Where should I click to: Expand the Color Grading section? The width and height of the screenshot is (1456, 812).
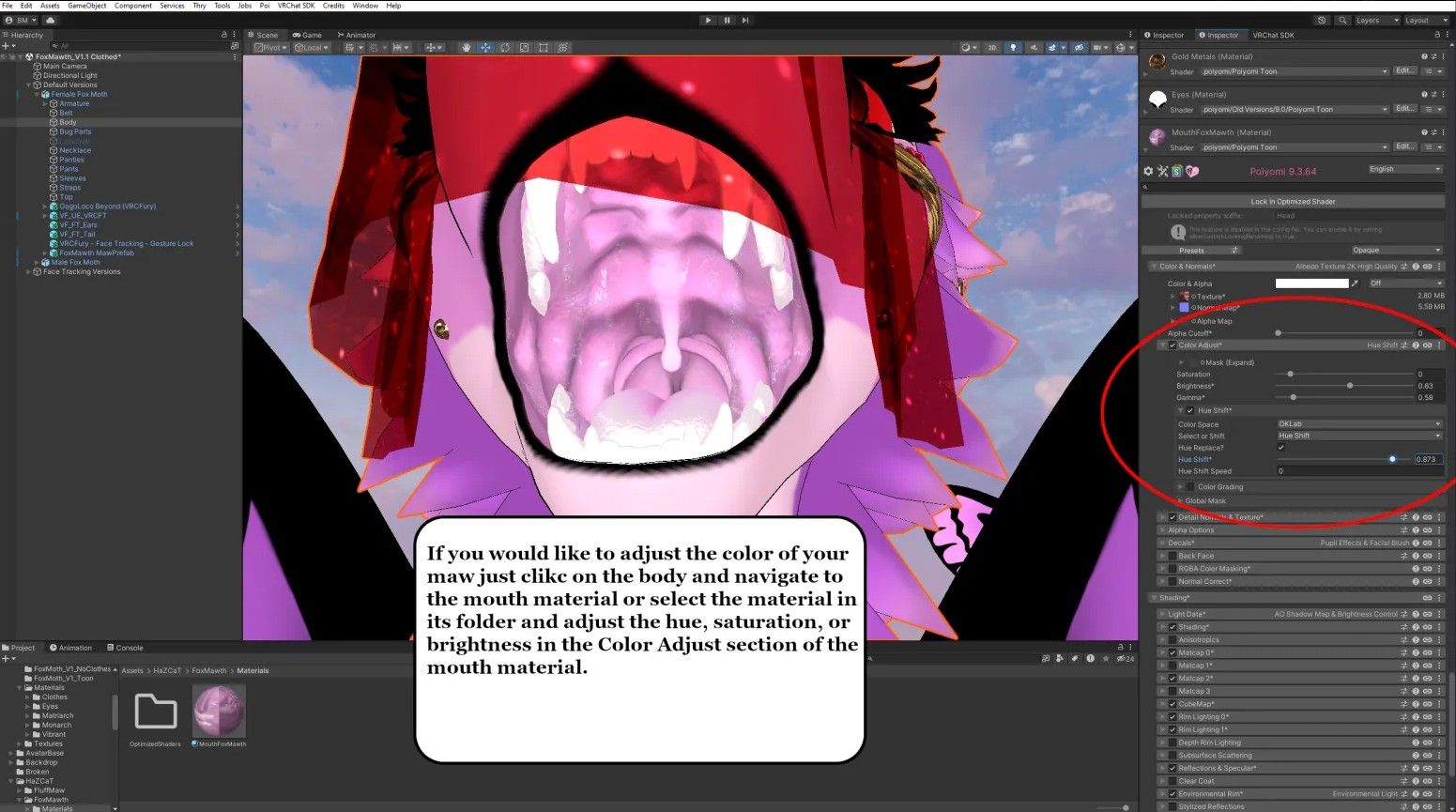pos(1181,487)
